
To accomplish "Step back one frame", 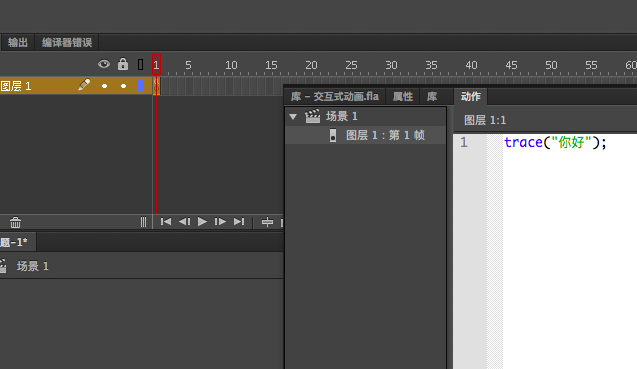I will 184,221.
